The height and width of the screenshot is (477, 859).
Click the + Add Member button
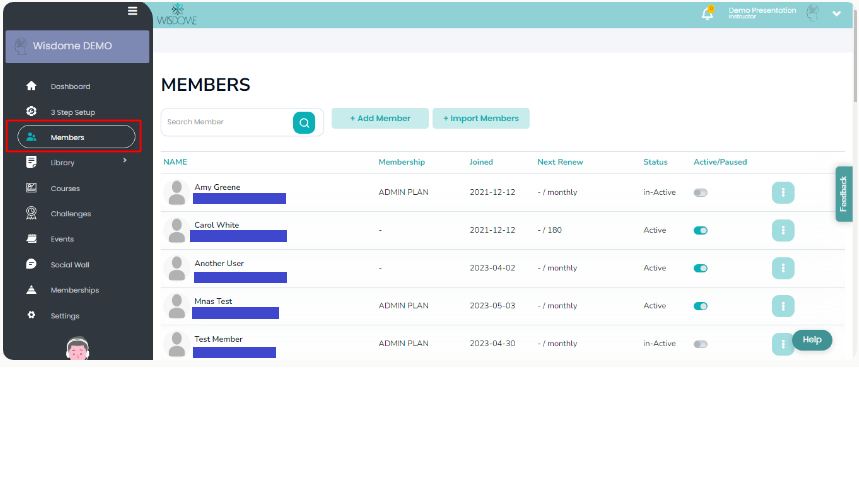380,118
